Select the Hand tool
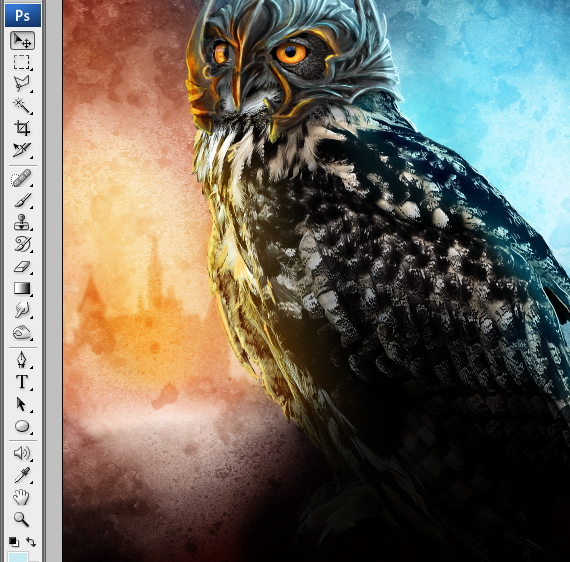570x562 pixels. coord(22,497)
